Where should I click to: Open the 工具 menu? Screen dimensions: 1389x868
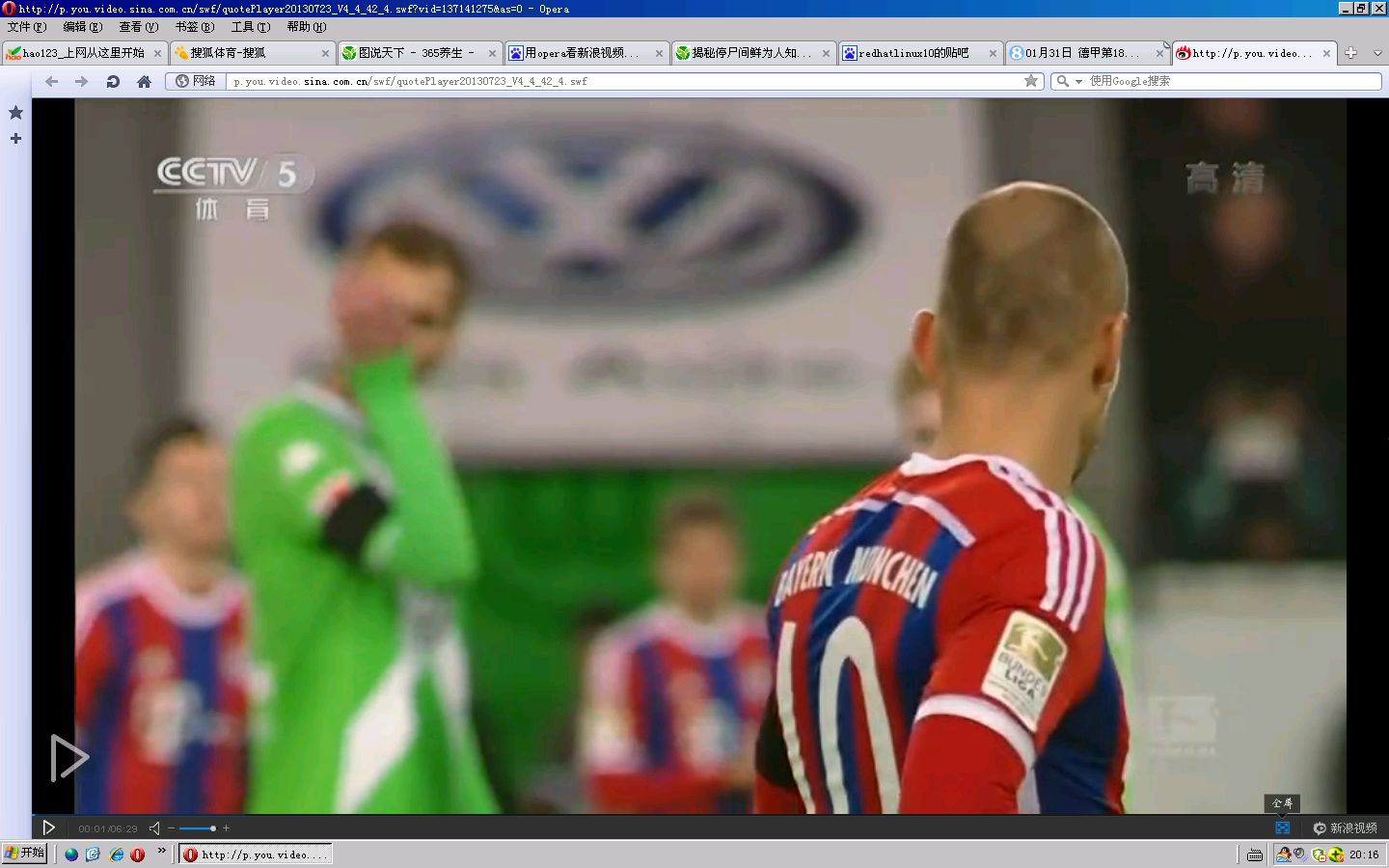point(250,27)
